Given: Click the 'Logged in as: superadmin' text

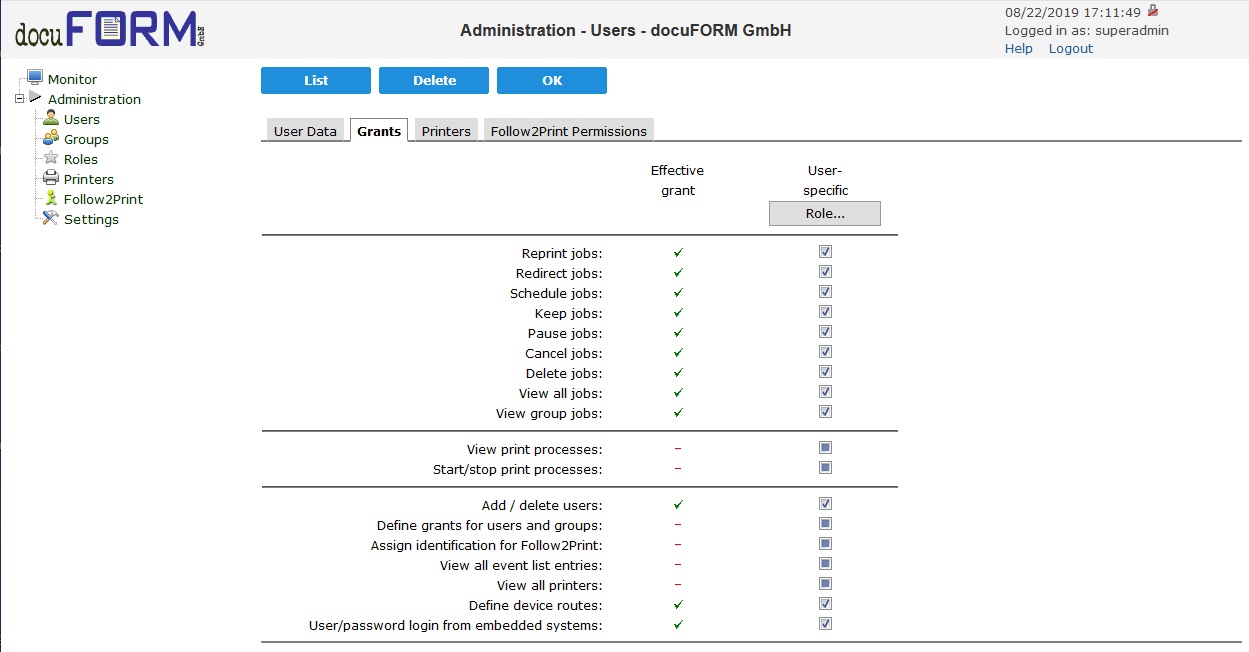Looking at the screenshot, I should point(1086,30).
